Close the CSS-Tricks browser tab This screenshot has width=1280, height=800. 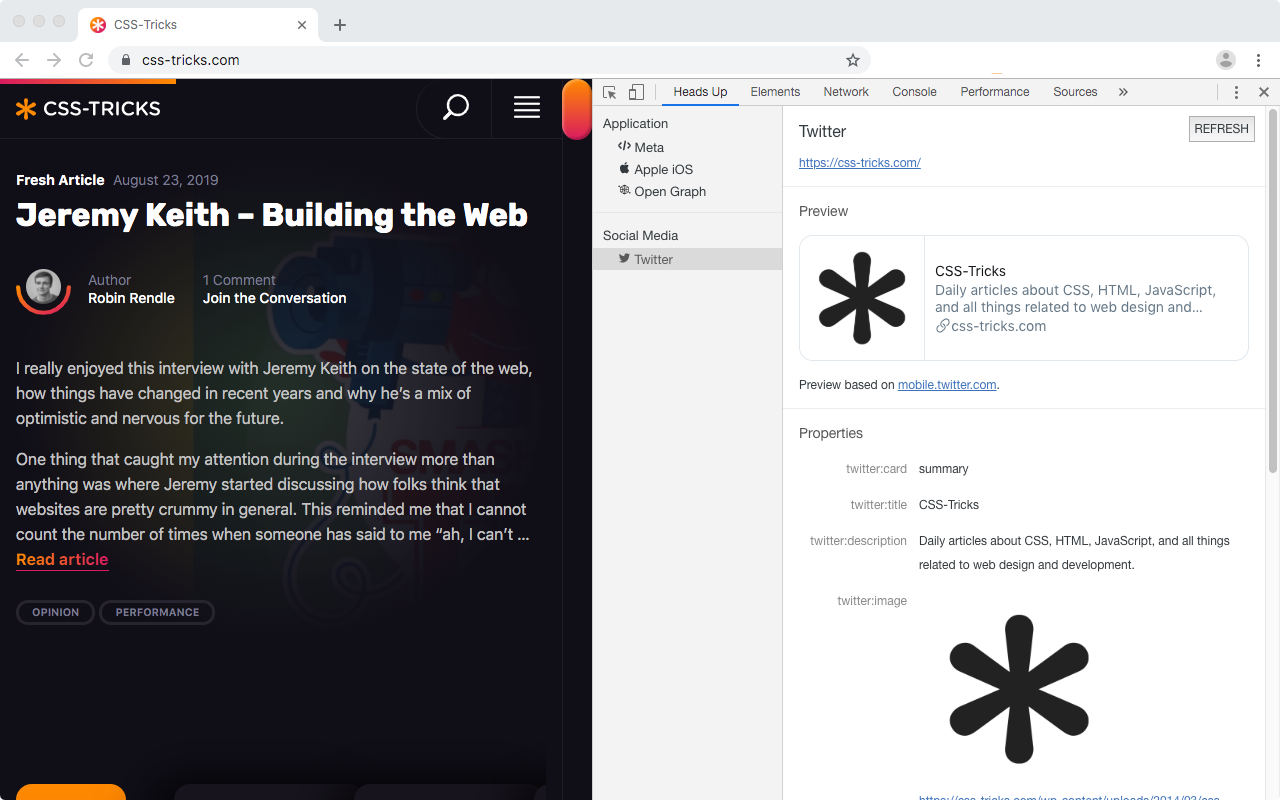[302, 25]
